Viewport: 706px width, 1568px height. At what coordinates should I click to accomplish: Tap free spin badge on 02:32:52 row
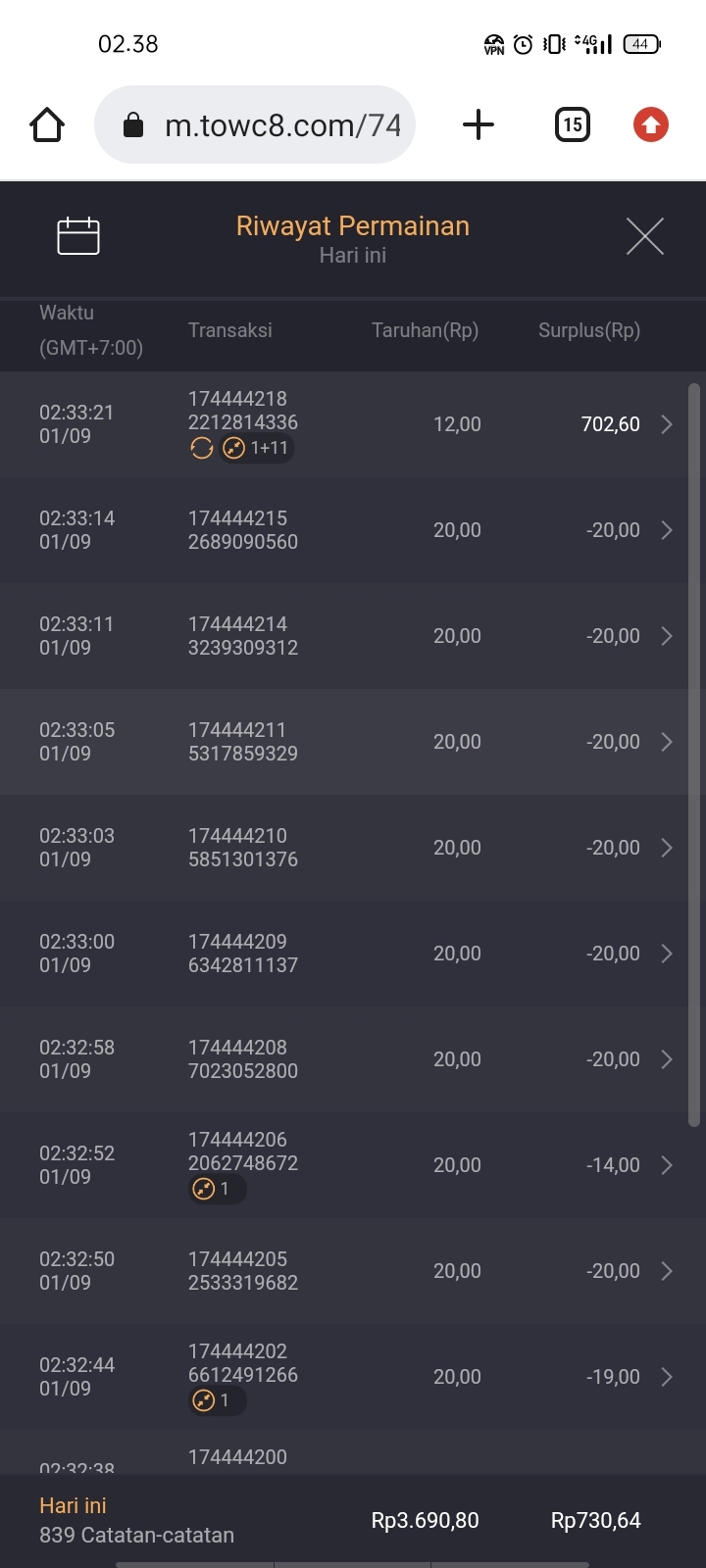(x=216, y=1189)
